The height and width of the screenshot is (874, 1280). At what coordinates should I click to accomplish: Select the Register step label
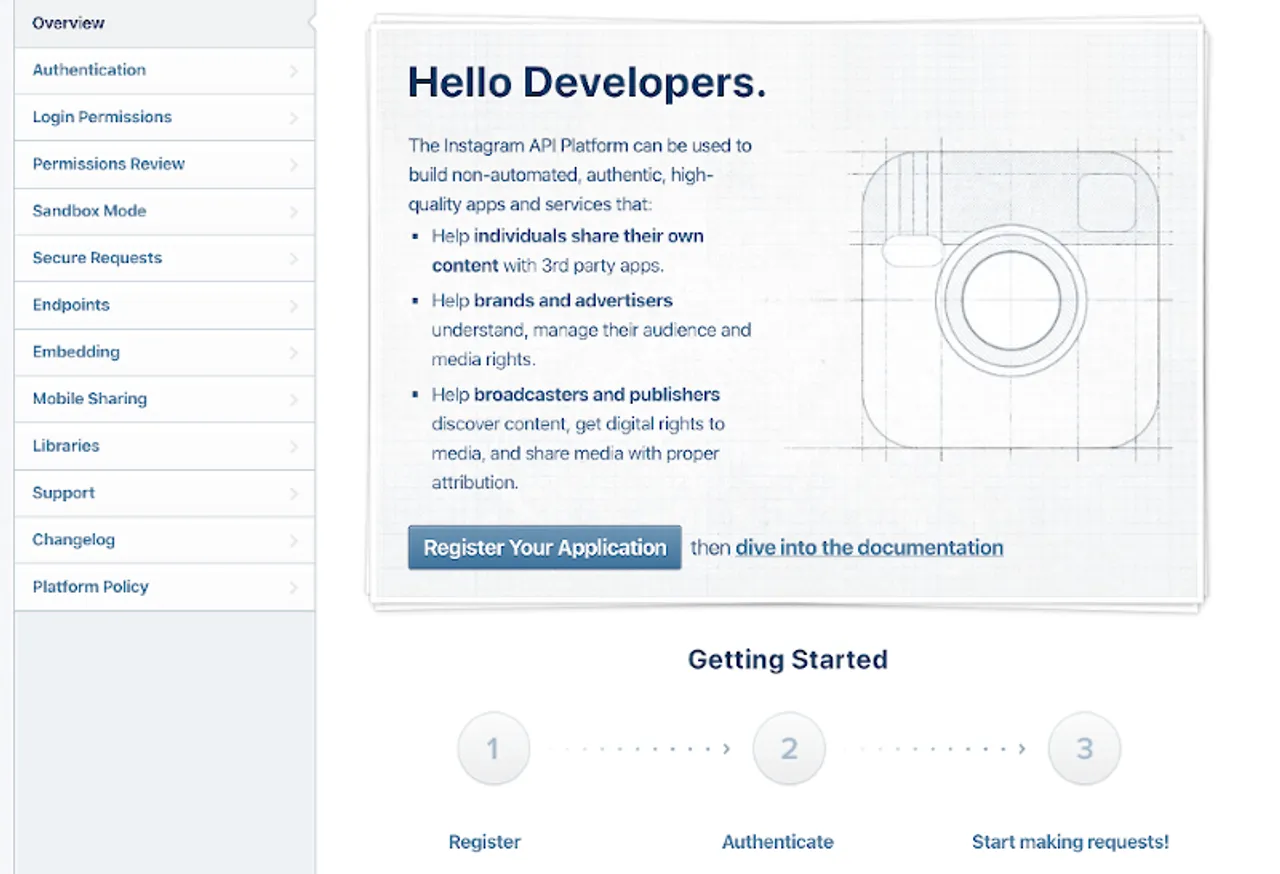[485, 841]
